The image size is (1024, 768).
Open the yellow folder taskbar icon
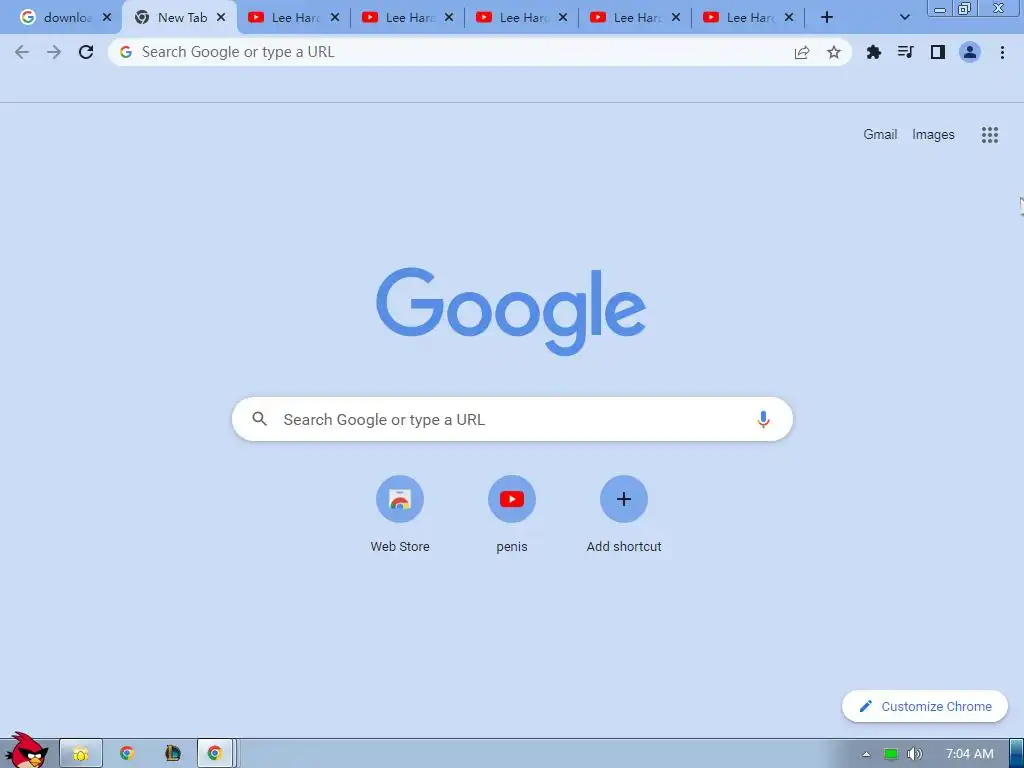point(81,754)
